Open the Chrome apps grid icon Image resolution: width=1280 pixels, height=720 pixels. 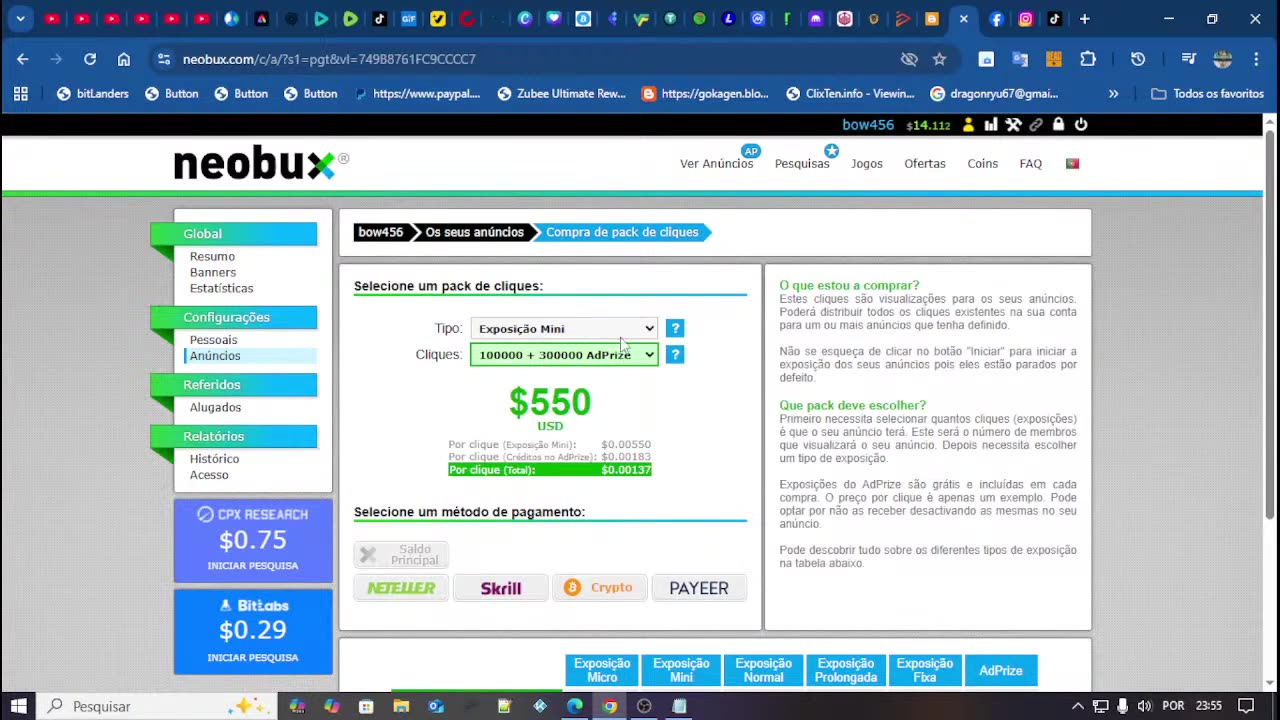tap(21, 94)
